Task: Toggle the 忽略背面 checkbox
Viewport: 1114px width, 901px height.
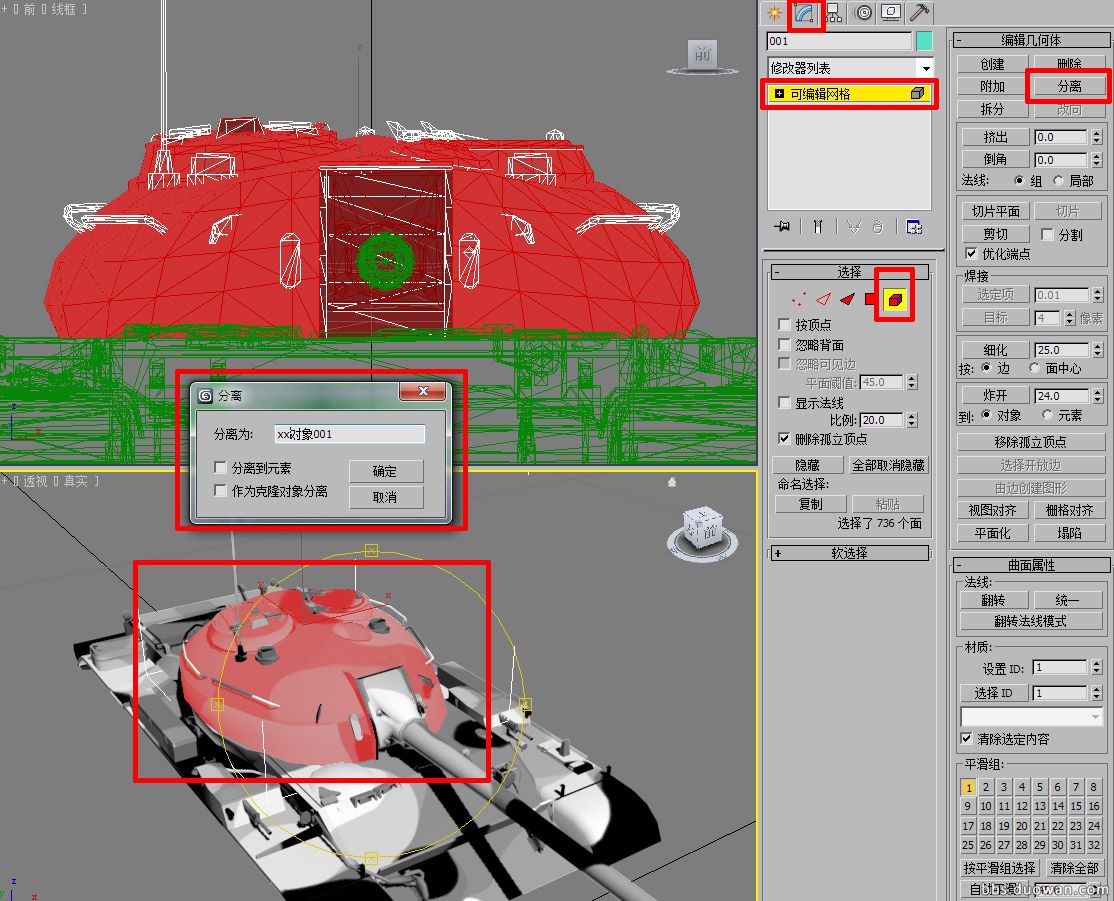Action: click(x=785, y=345)
